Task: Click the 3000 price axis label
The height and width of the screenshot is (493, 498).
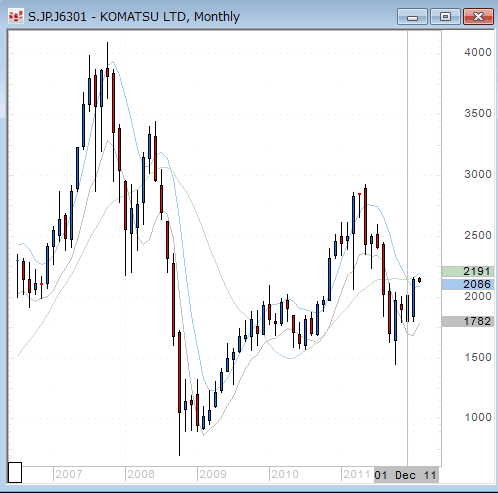Action: coord(478,174)
